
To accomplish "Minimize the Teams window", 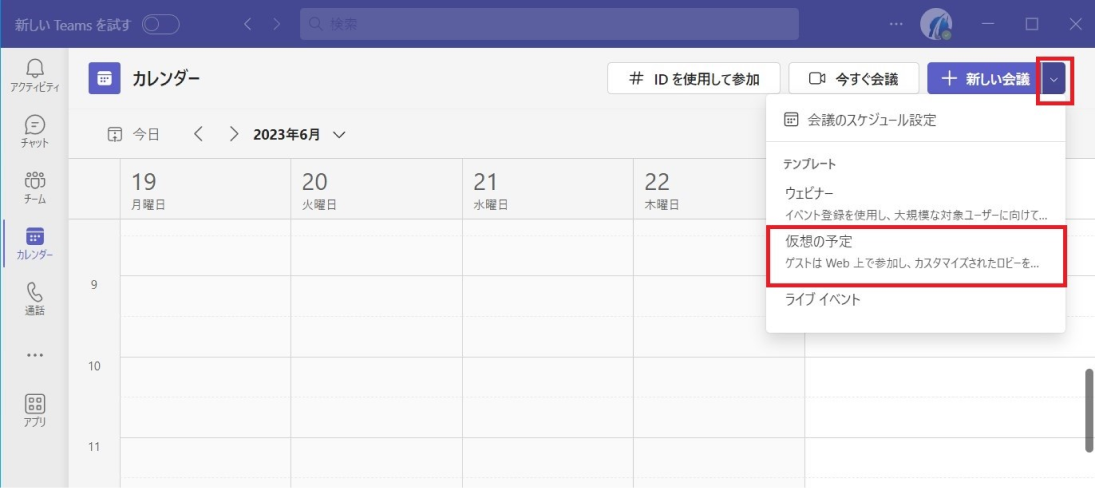I will (x=987, y=24).
